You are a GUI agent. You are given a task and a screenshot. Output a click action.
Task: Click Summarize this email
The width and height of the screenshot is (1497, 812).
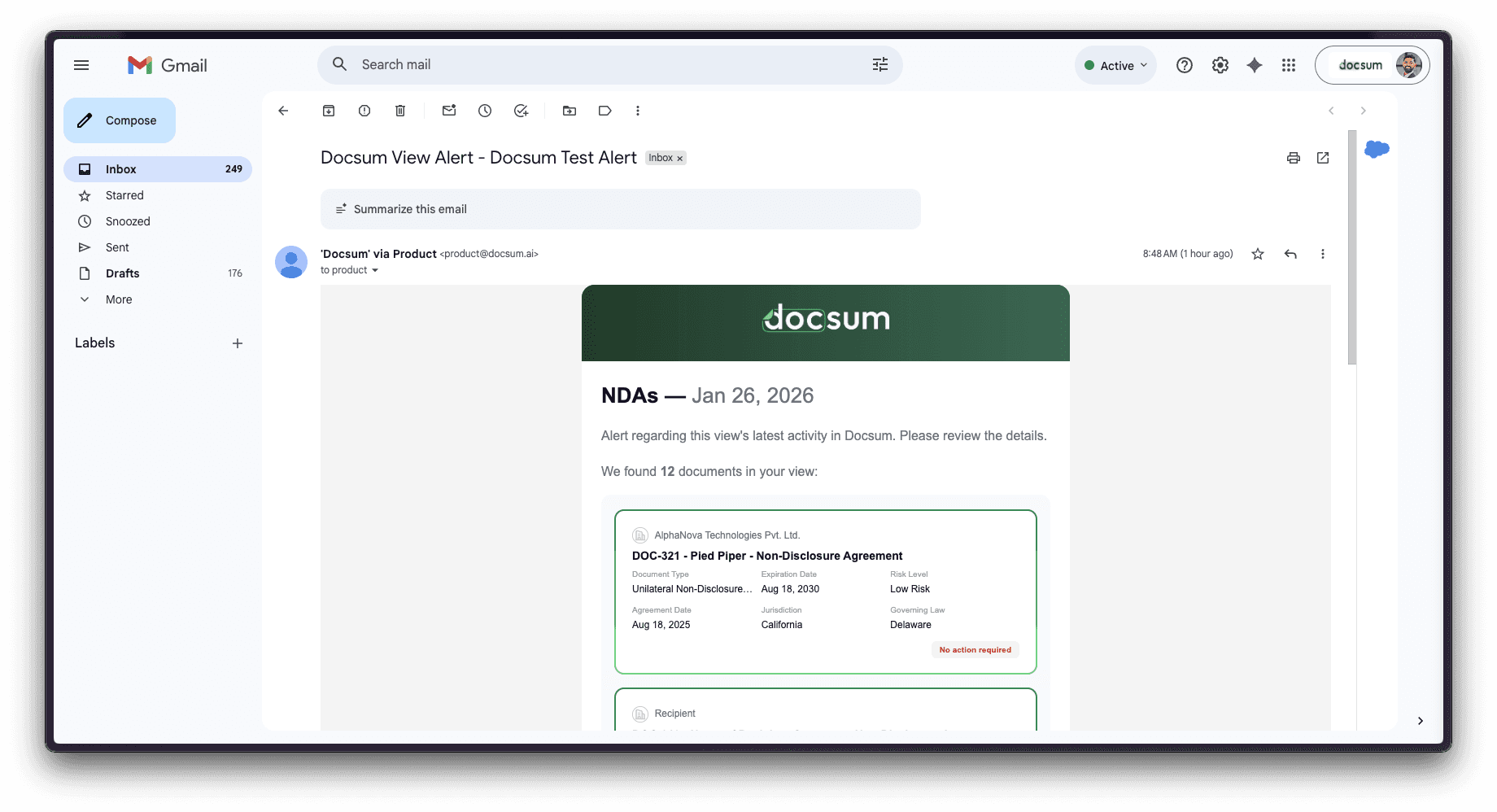pyautogui.click(x=621, y=209)
